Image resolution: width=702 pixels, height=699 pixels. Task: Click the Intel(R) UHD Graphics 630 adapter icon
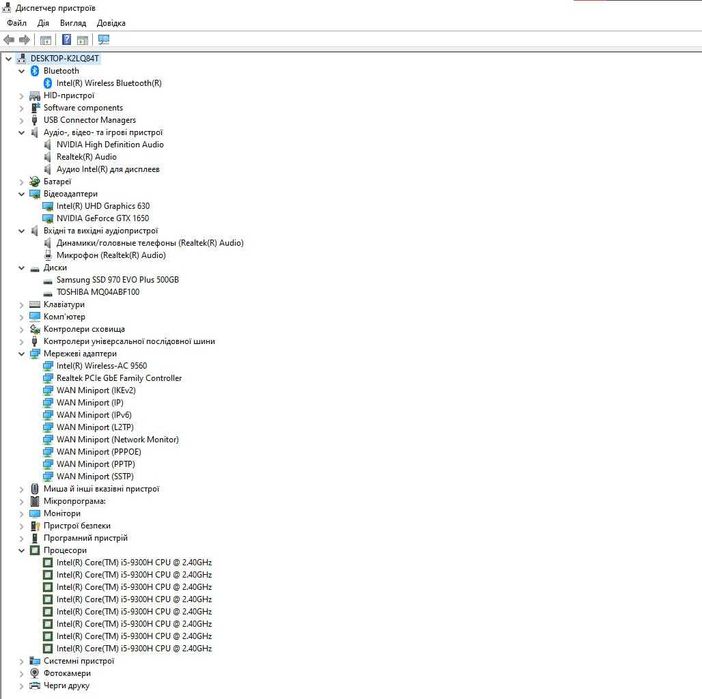(x=47, y=206)
